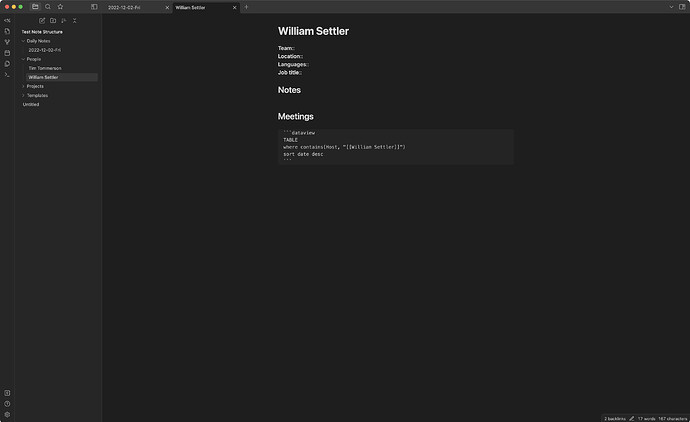Image resolution: width=690 pixels, height=422 pixels.
Task: Click the dataview code block
Action: (x=396, y=147)
